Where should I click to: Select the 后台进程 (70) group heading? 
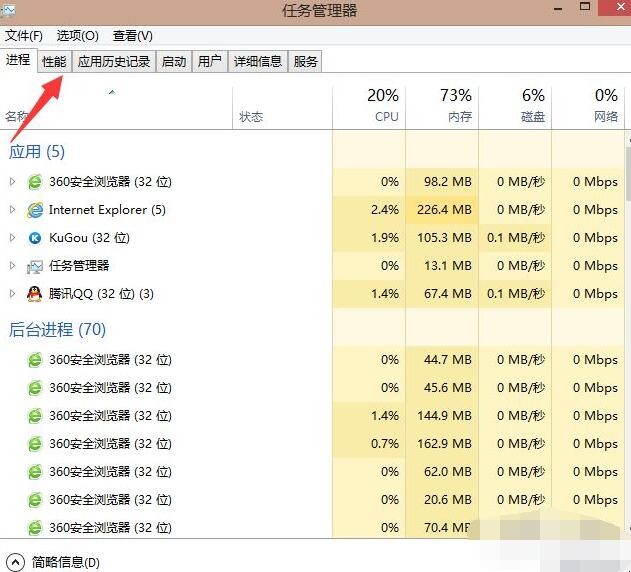click(x=58, y=330)
